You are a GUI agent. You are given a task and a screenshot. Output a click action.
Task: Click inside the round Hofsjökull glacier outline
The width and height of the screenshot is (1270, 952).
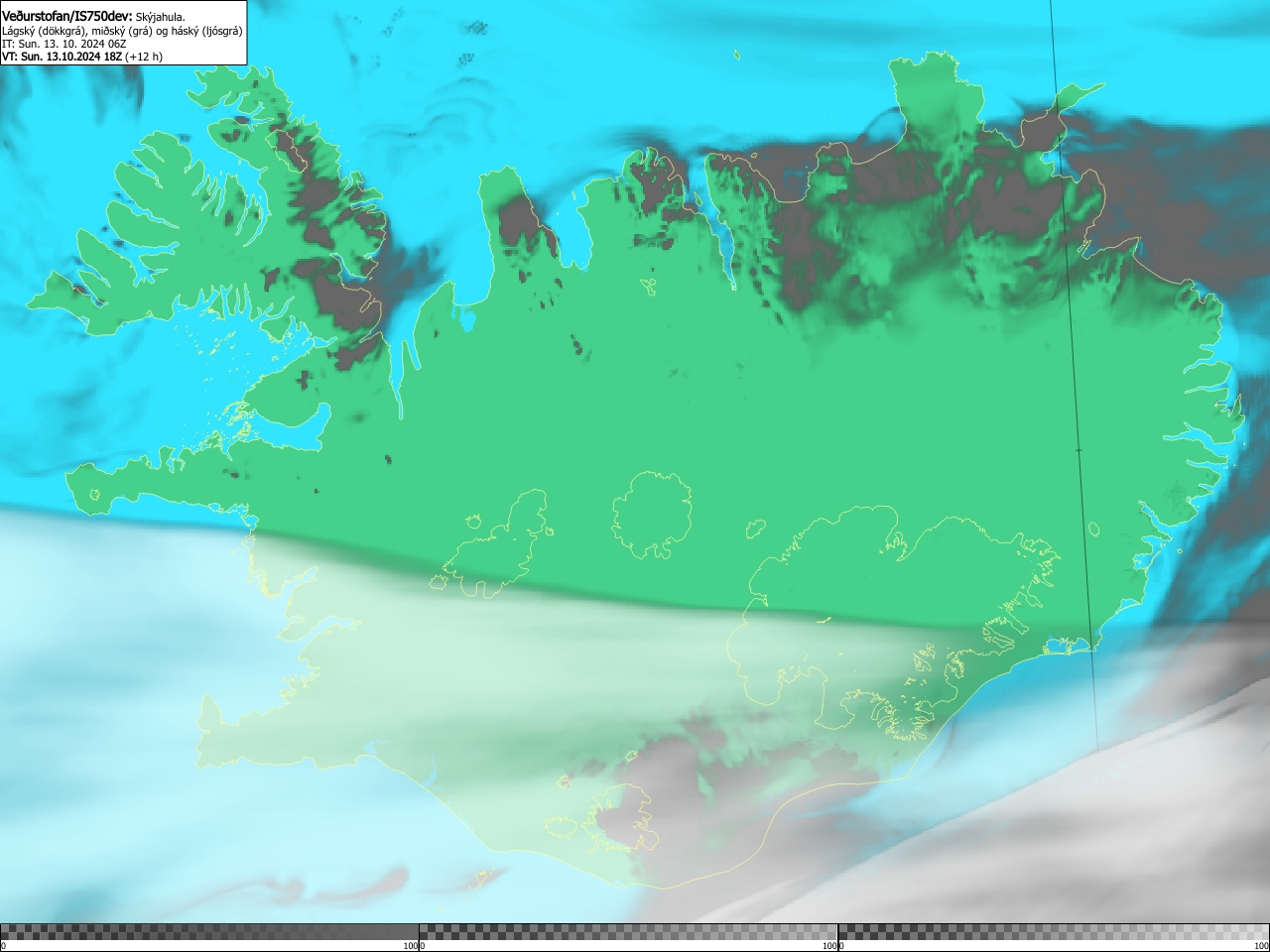click(x=652, y=516)
